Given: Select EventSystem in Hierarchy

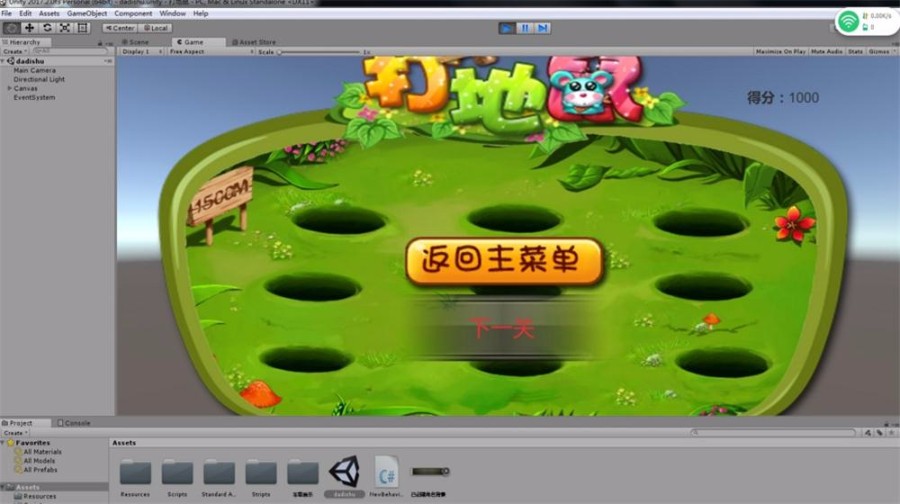Looking at the screenshot, I should [x=34, y=98].
